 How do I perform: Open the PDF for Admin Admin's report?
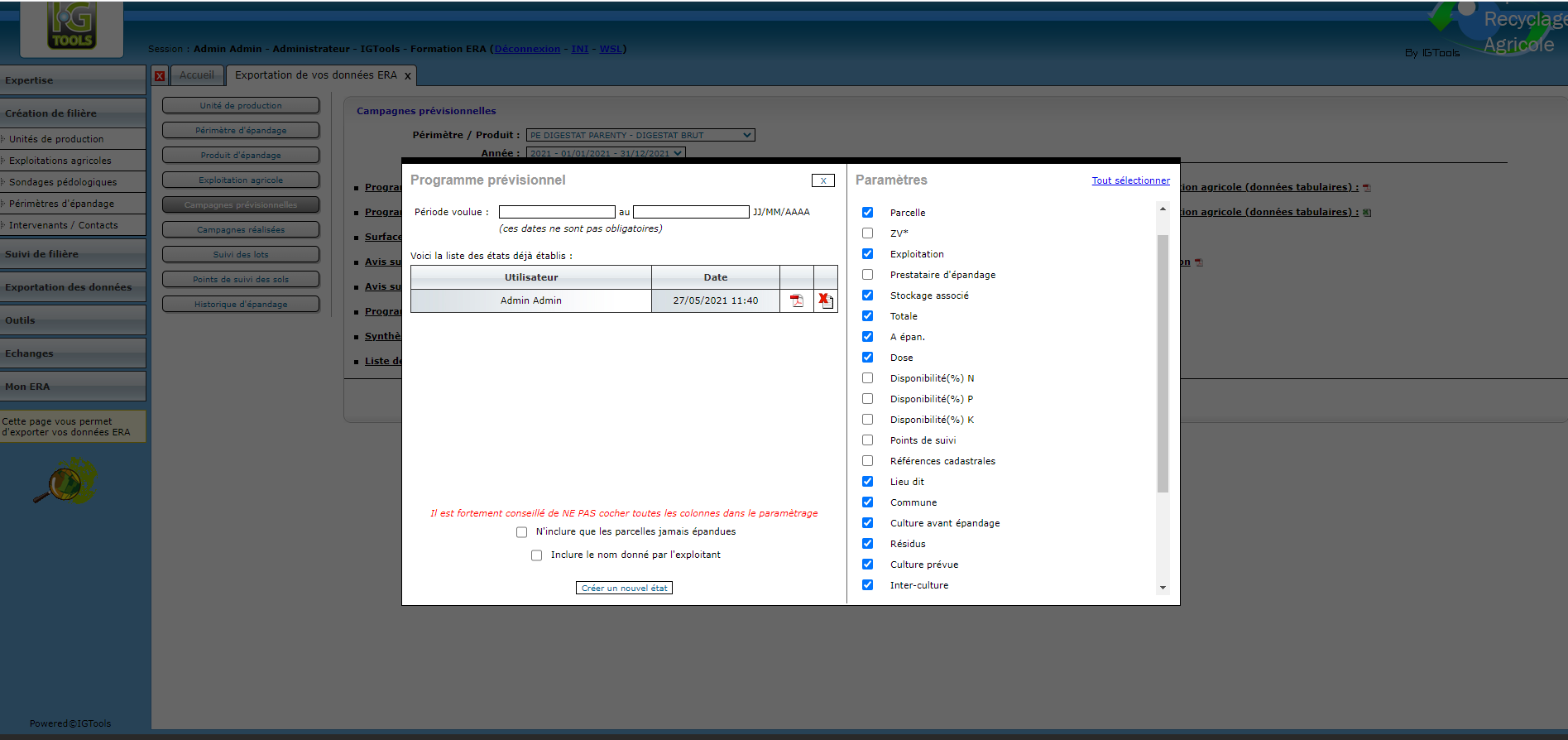(796, 300)
